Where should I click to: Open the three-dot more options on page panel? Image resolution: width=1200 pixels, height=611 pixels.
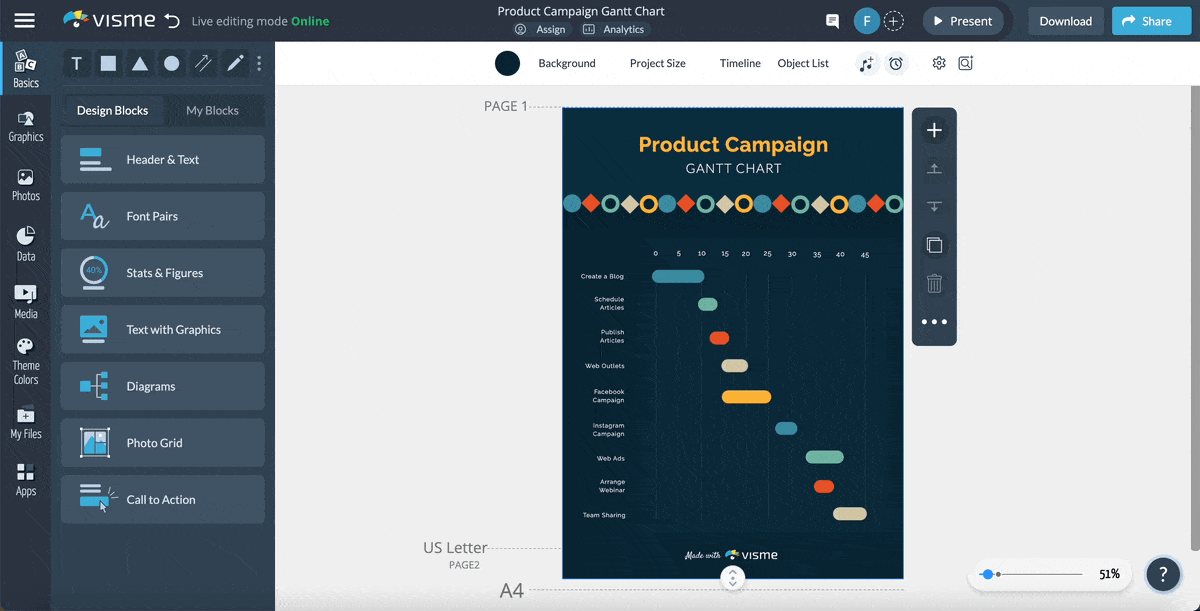tap(933, 321)
